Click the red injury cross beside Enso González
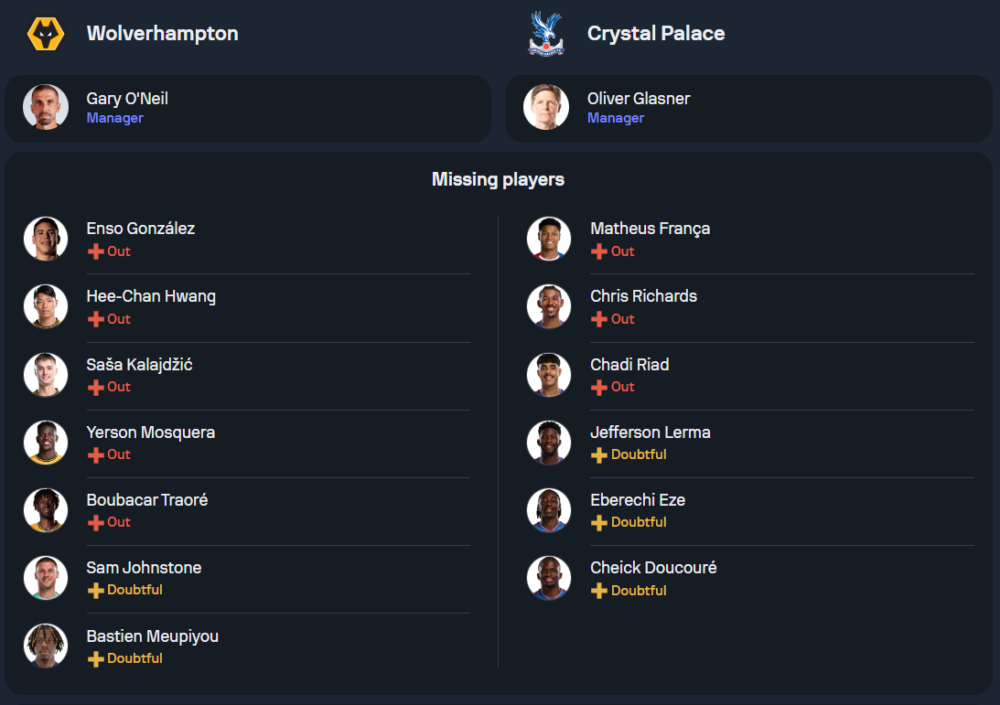This screenshot has height=705, width=1000. pos(96,252)
